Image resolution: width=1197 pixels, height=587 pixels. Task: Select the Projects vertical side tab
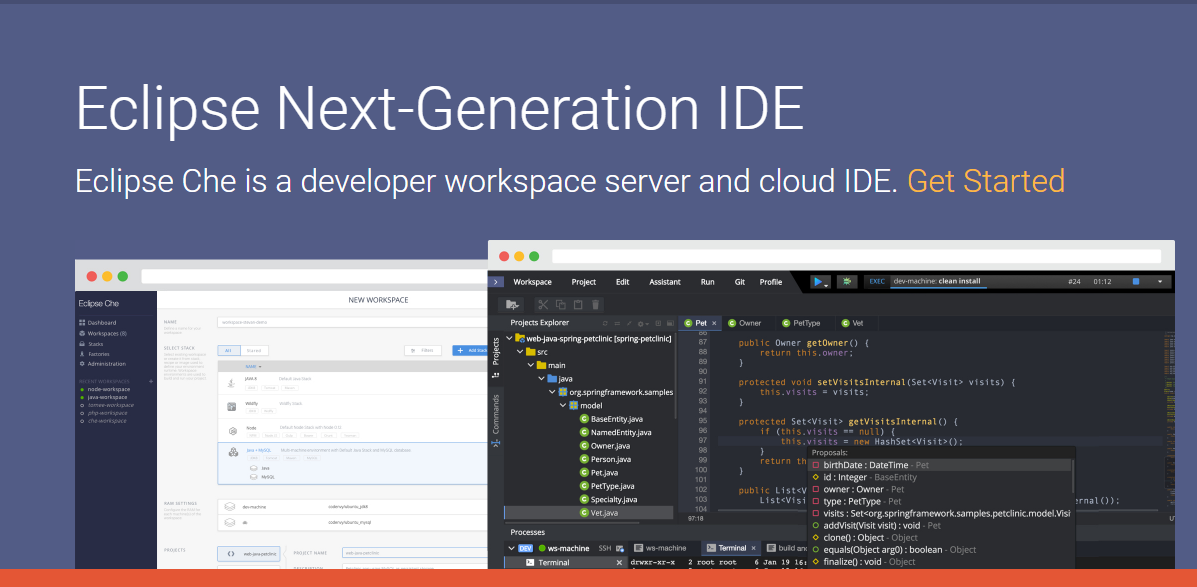tap(496, 350)
